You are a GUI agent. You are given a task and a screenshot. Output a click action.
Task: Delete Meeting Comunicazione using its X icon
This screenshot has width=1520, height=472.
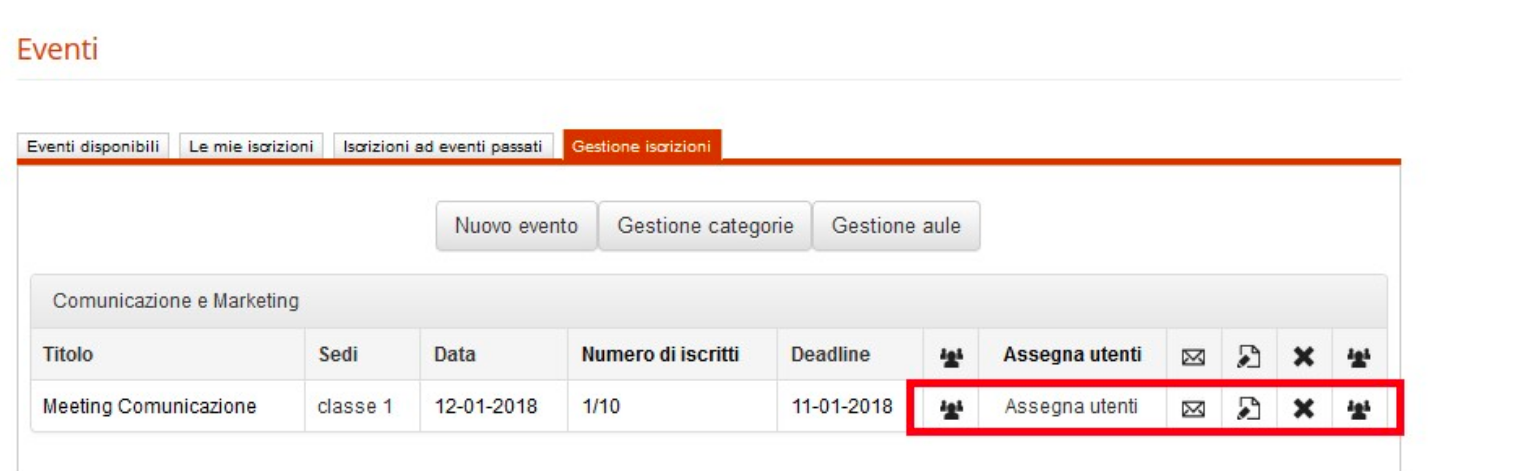click(x=1302, y=408)
